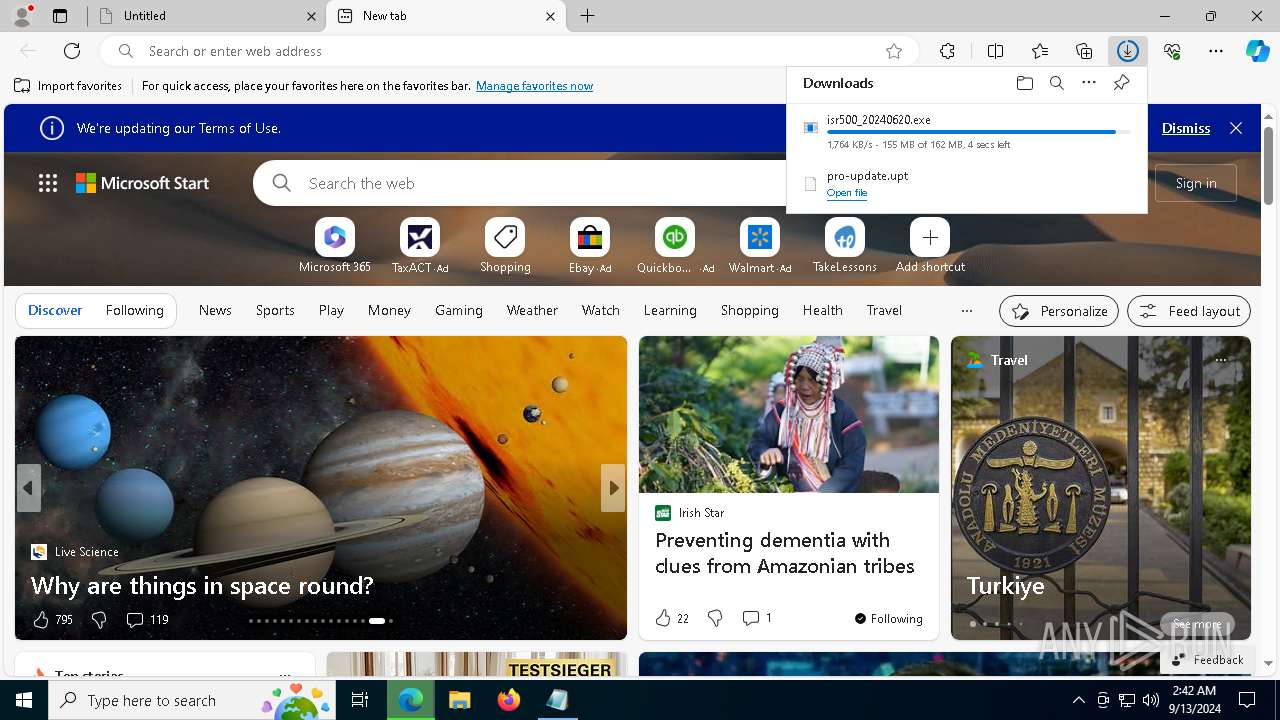Launch Firefox from the taskbar
1280x720 pixels.
pos(509,700)
